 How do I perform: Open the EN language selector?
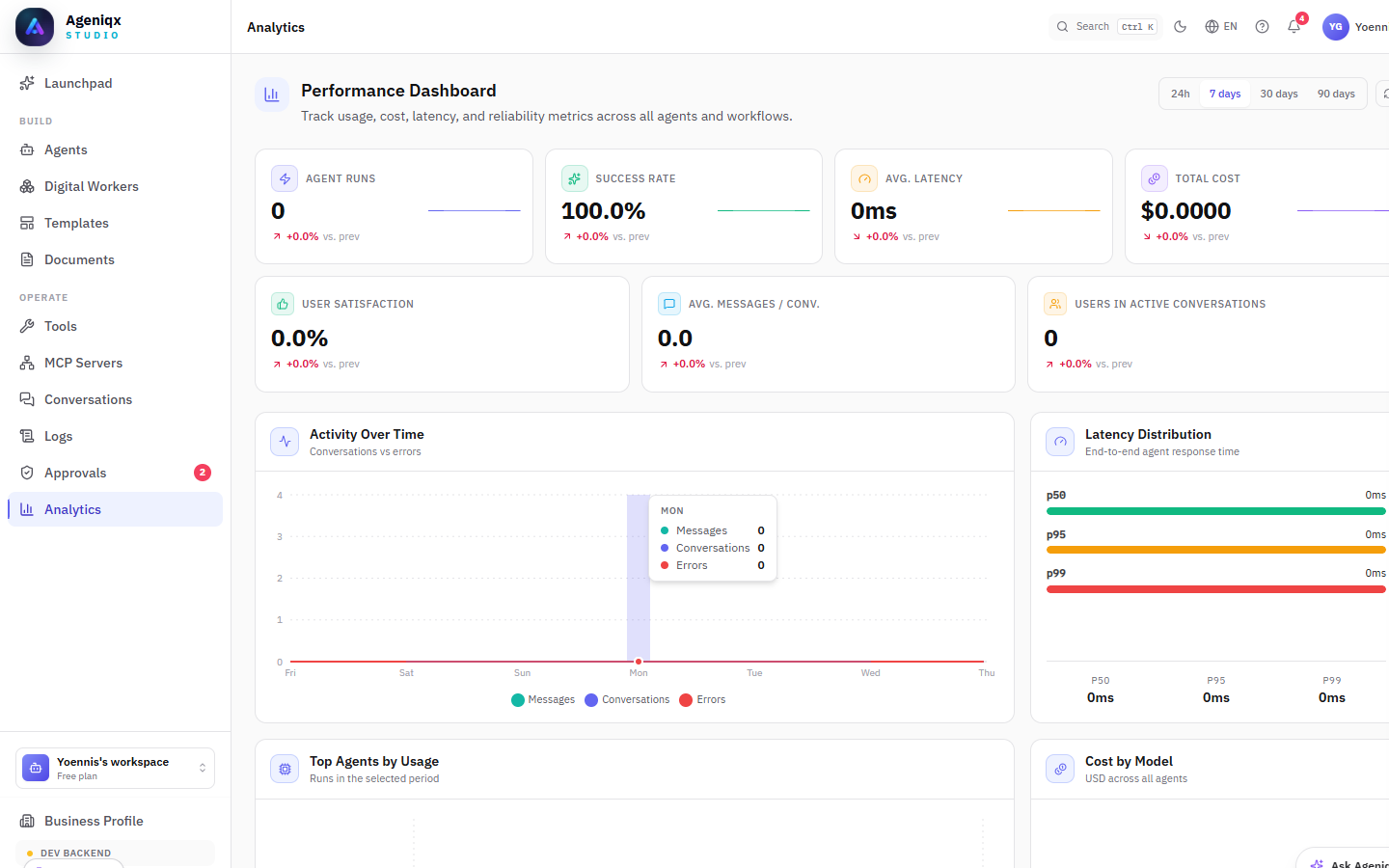[1221, 27]
